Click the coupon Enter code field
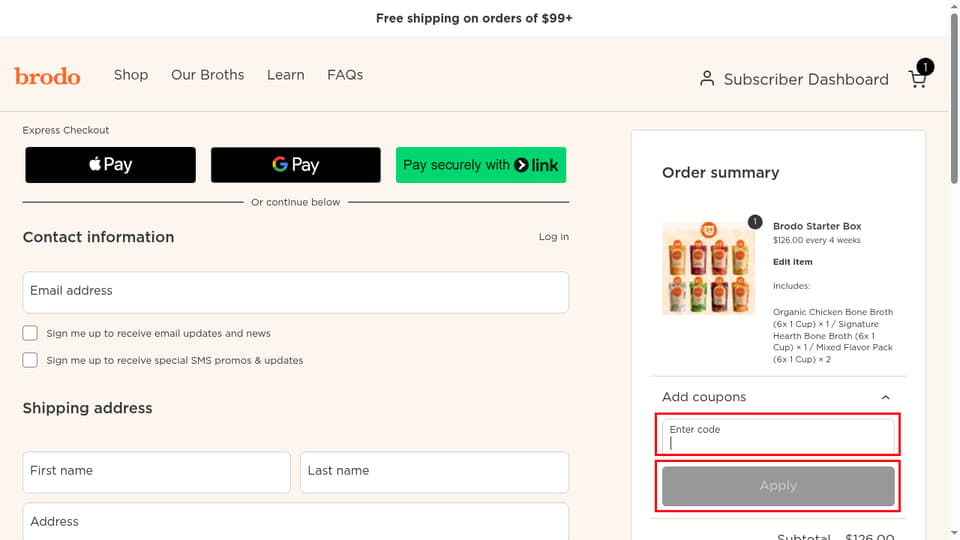Image resolution: width=960 pixels, height=540 pixels. [x=778, y=436]
